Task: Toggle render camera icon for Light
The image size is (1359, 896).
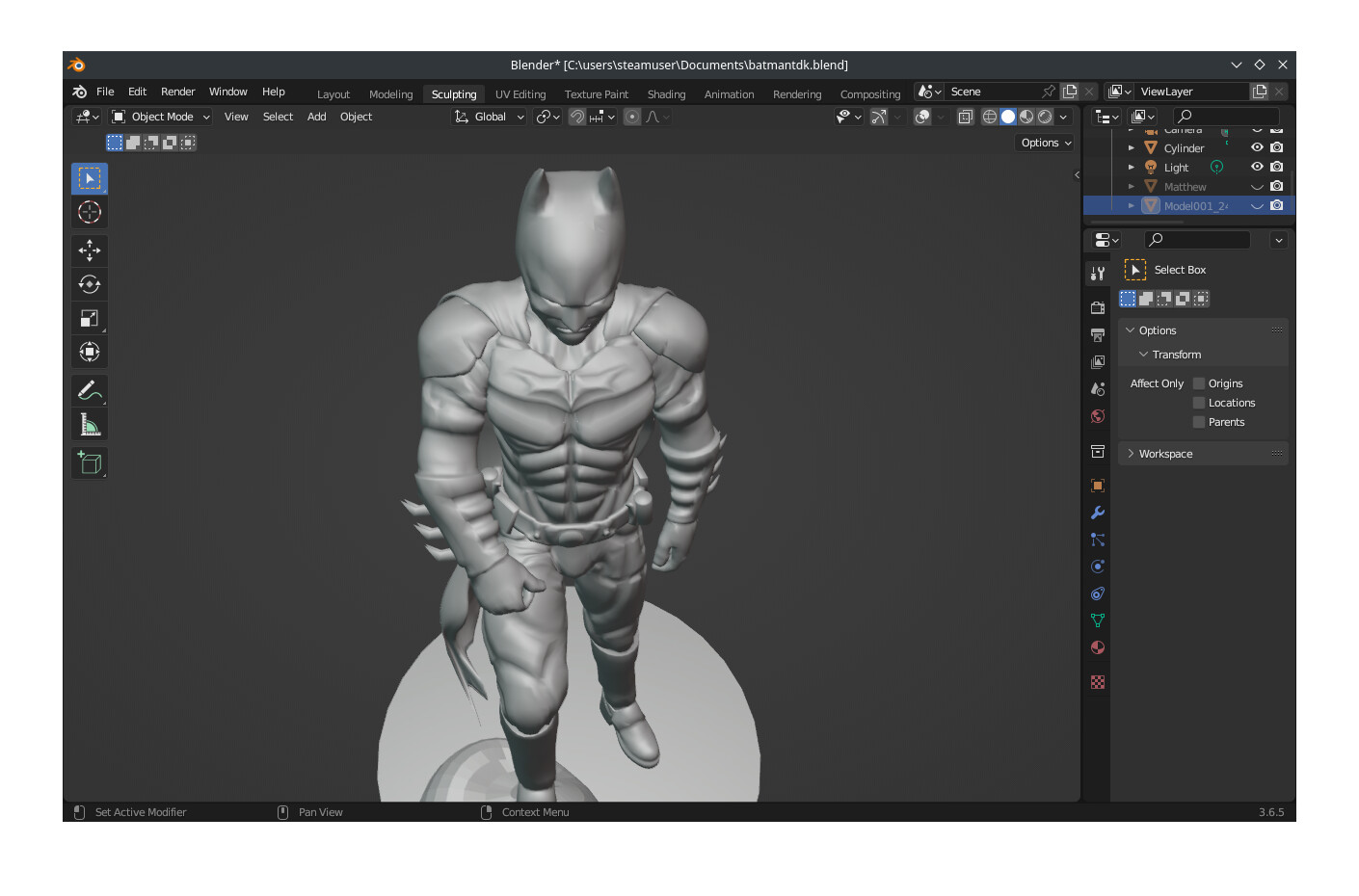Action: 1277,167
